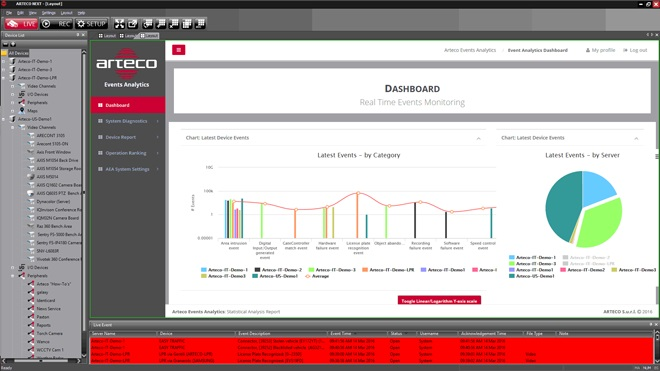
Task: Click the Arteco-US-Demo1 server icon
Action: 13,119
